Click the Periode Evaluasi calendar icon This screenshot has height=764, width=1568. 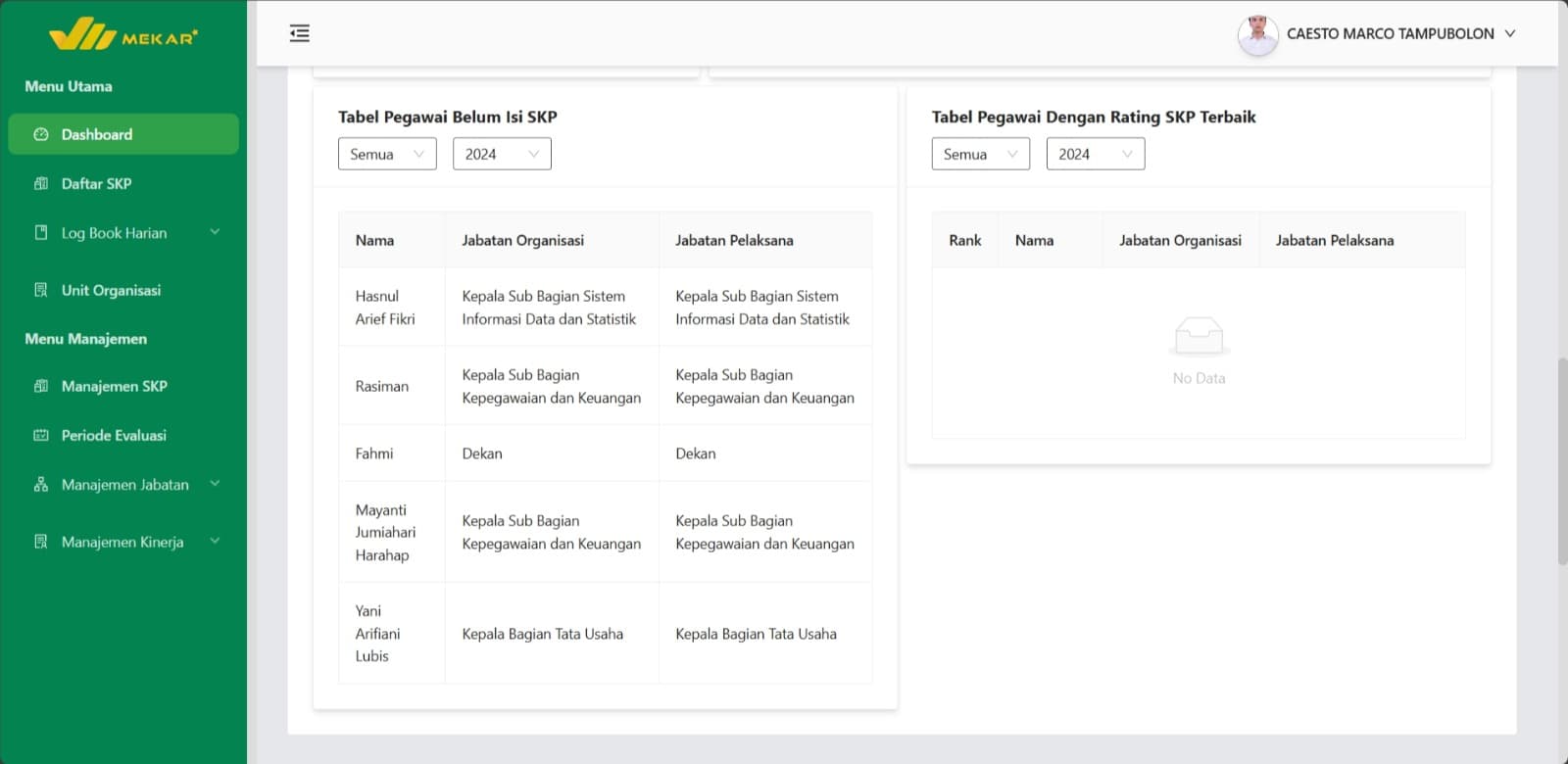41,435
